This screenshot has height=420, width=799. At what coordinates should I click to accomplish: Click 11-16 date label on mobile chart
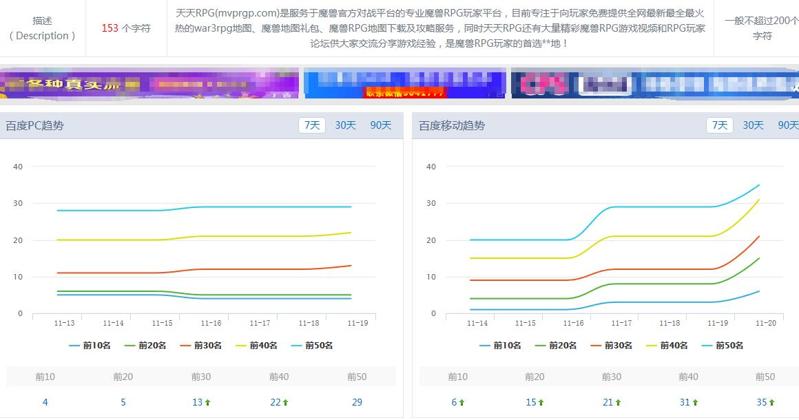[573, 323]
